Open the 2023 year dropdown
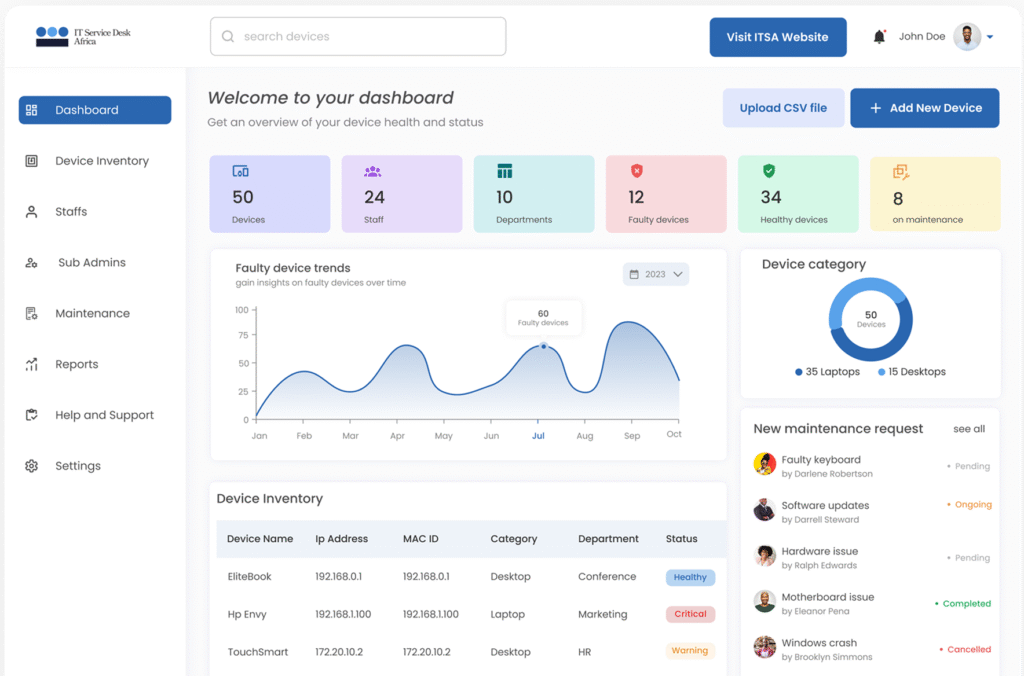The image size is (1024, 676). (x=656, y=274)
